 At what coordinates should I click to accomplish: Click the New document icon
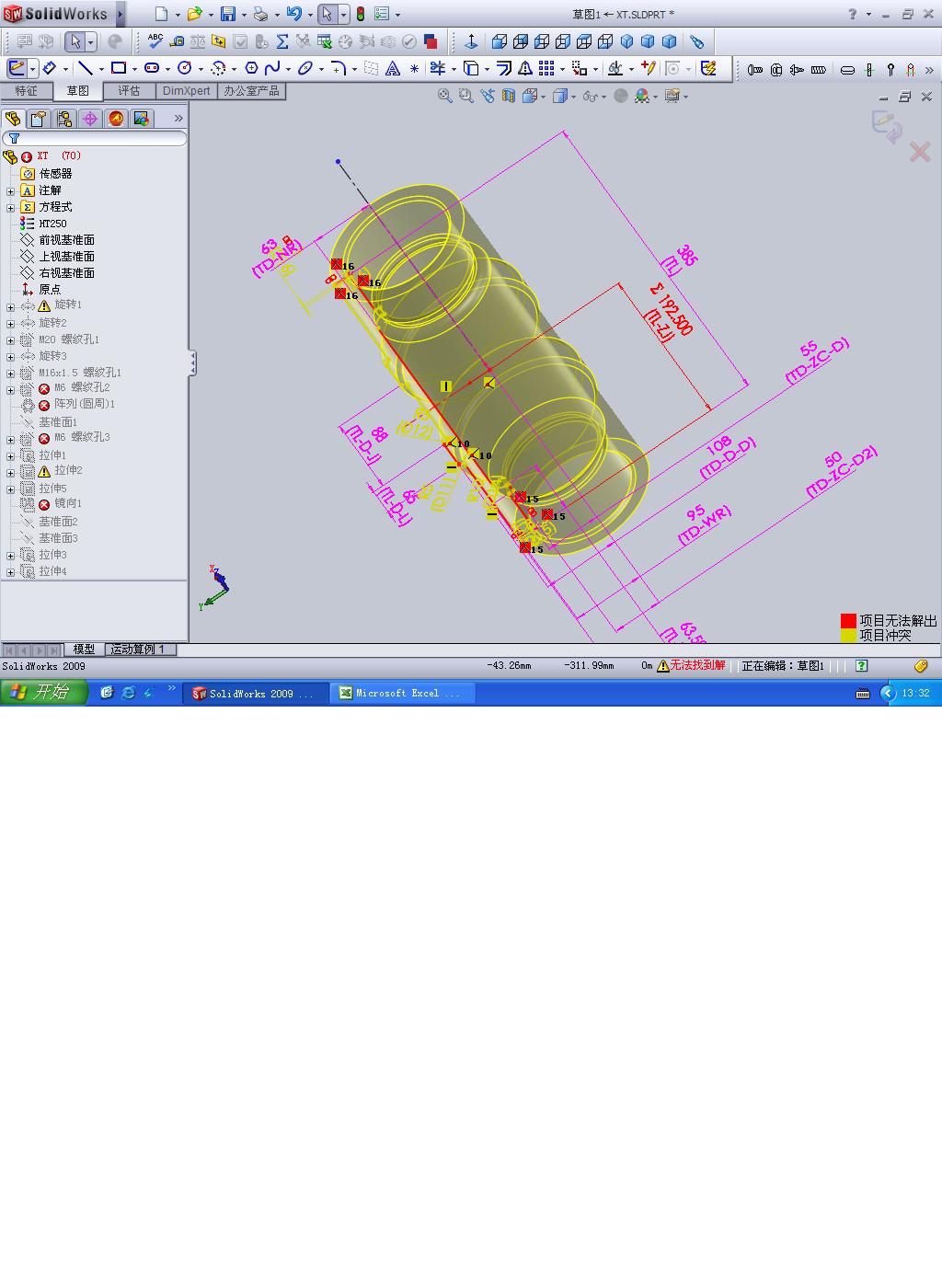click(161, 14)
